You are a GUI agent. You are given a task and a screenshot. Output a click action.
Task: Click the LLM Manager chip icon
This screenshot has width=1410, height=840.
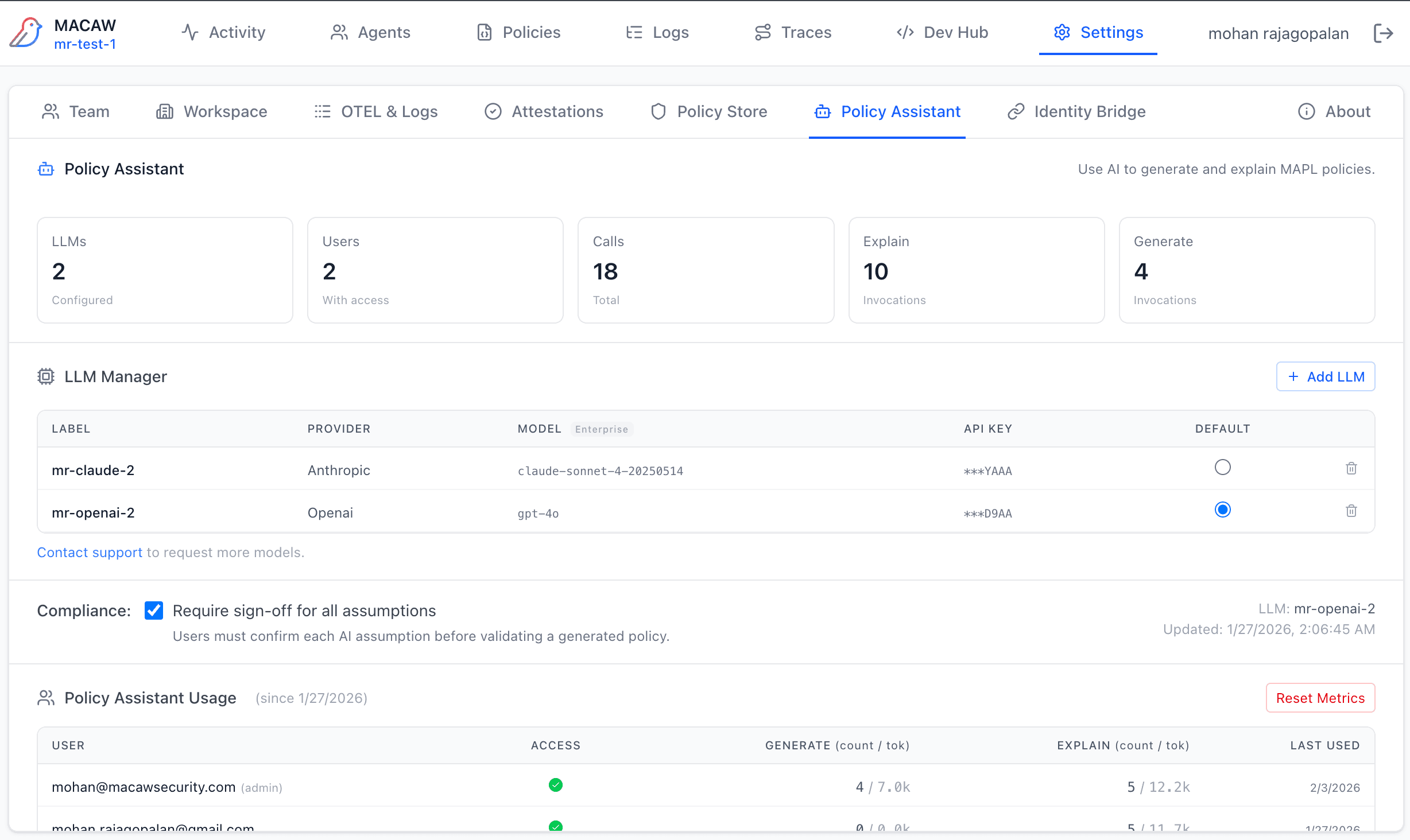click(x=46, y=376)
